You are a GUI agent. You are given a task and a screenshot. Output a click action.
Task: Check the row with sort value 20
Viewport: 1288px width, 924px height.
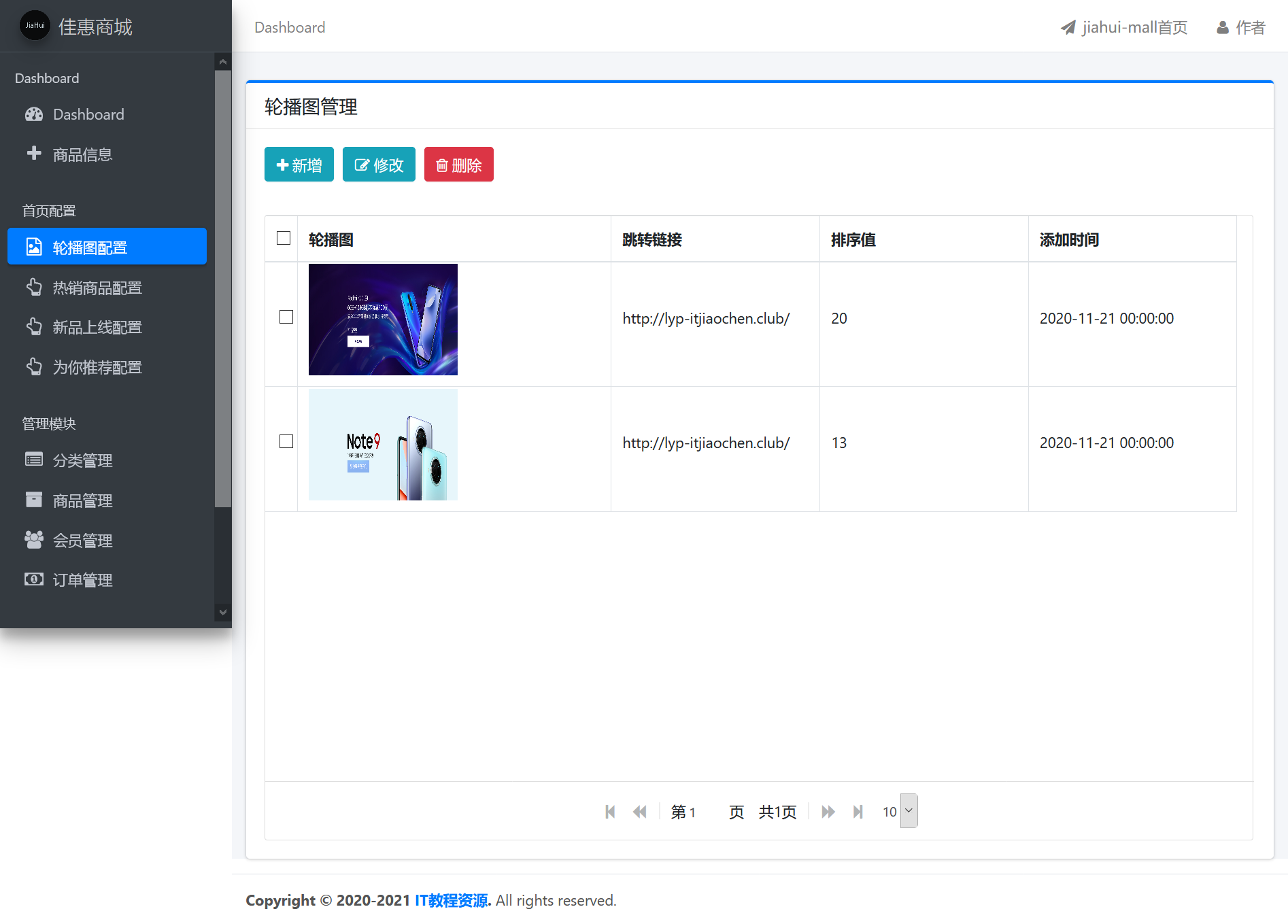[286, 317]
